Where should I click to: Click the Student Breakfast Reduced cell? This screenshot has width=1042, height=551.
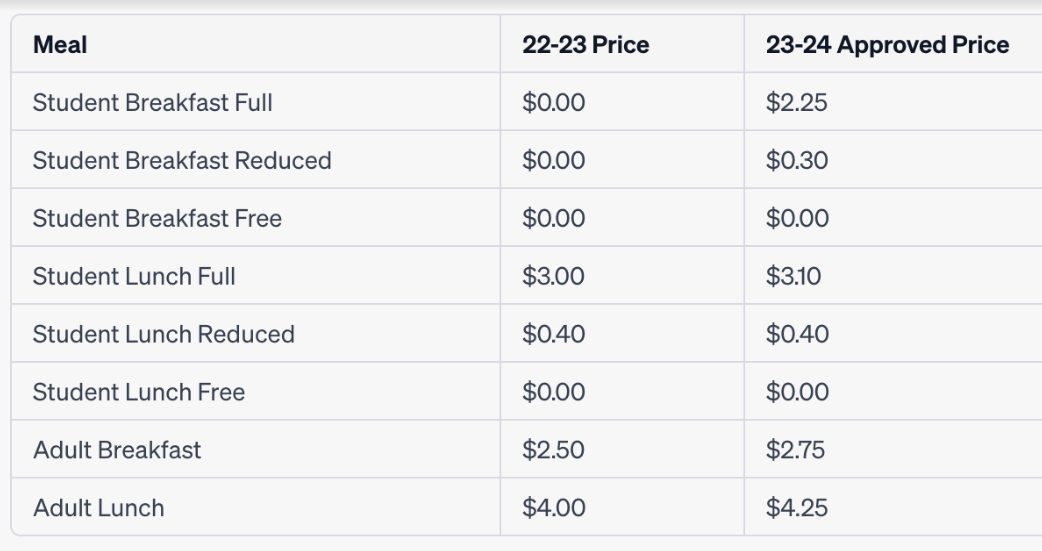tap(181, 160)
